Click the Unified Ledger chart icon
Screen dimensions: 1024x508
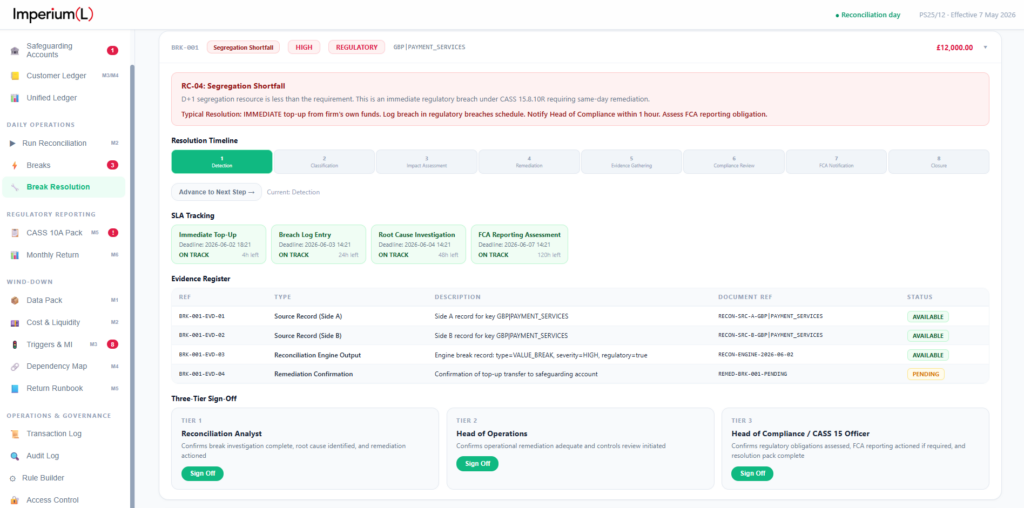click(15, 98)
